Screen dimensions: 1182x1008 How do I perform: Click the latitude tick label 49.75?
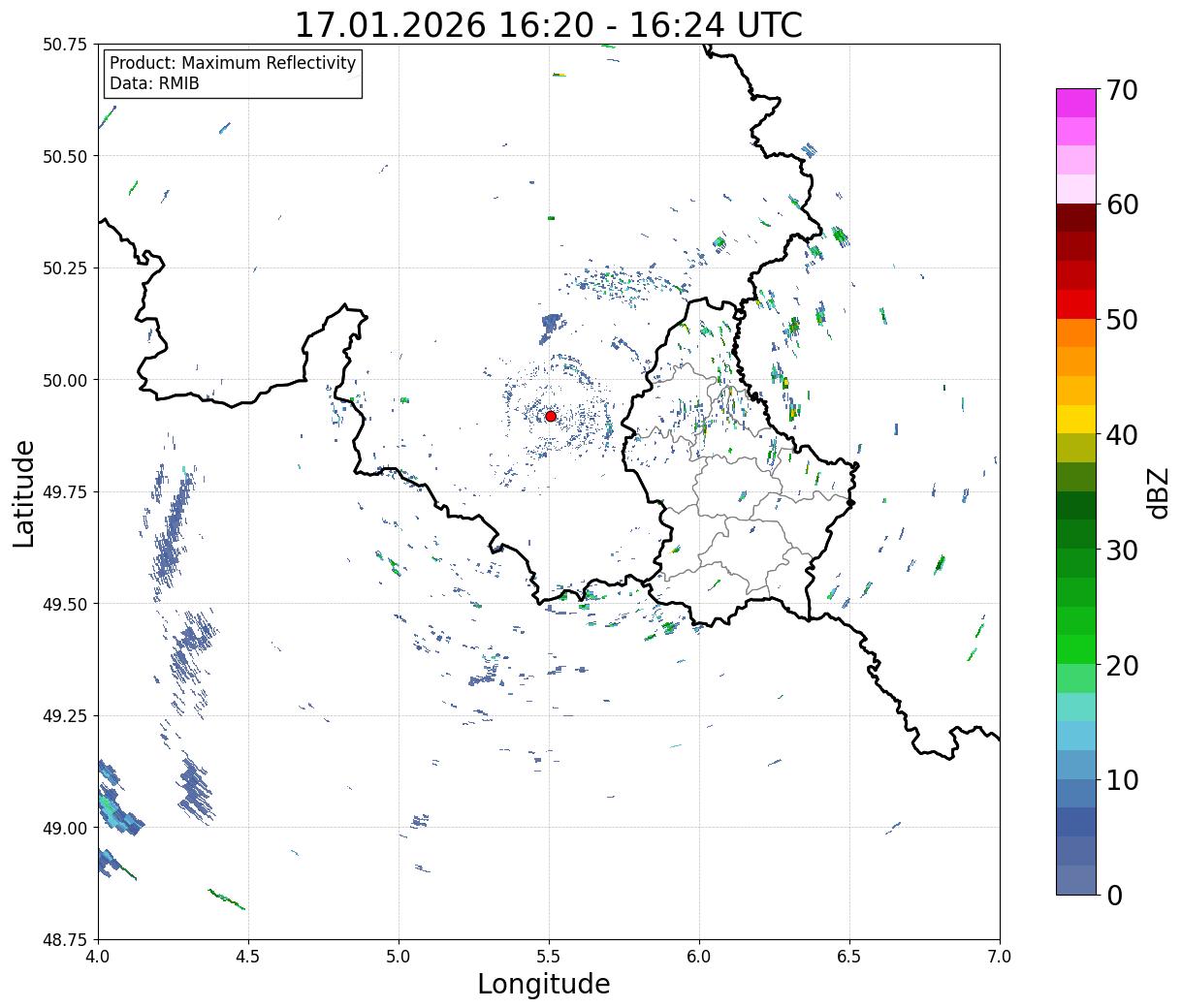(64, 492)
